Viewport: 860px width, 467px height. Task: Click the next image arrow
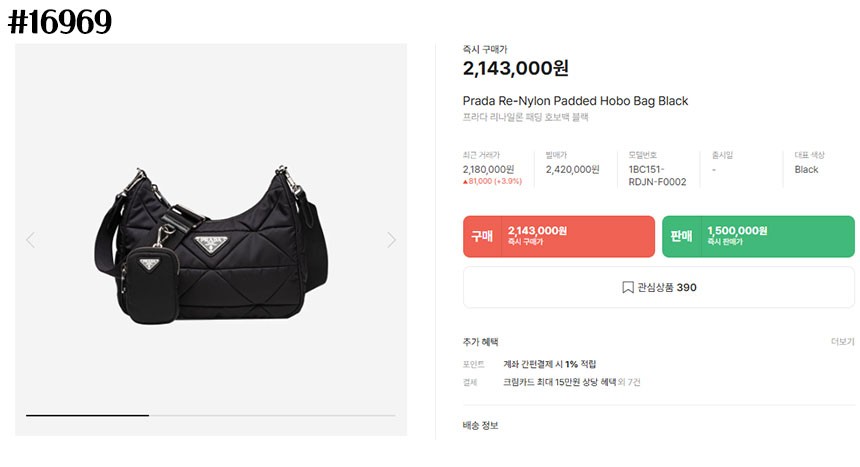pos(391,240)
